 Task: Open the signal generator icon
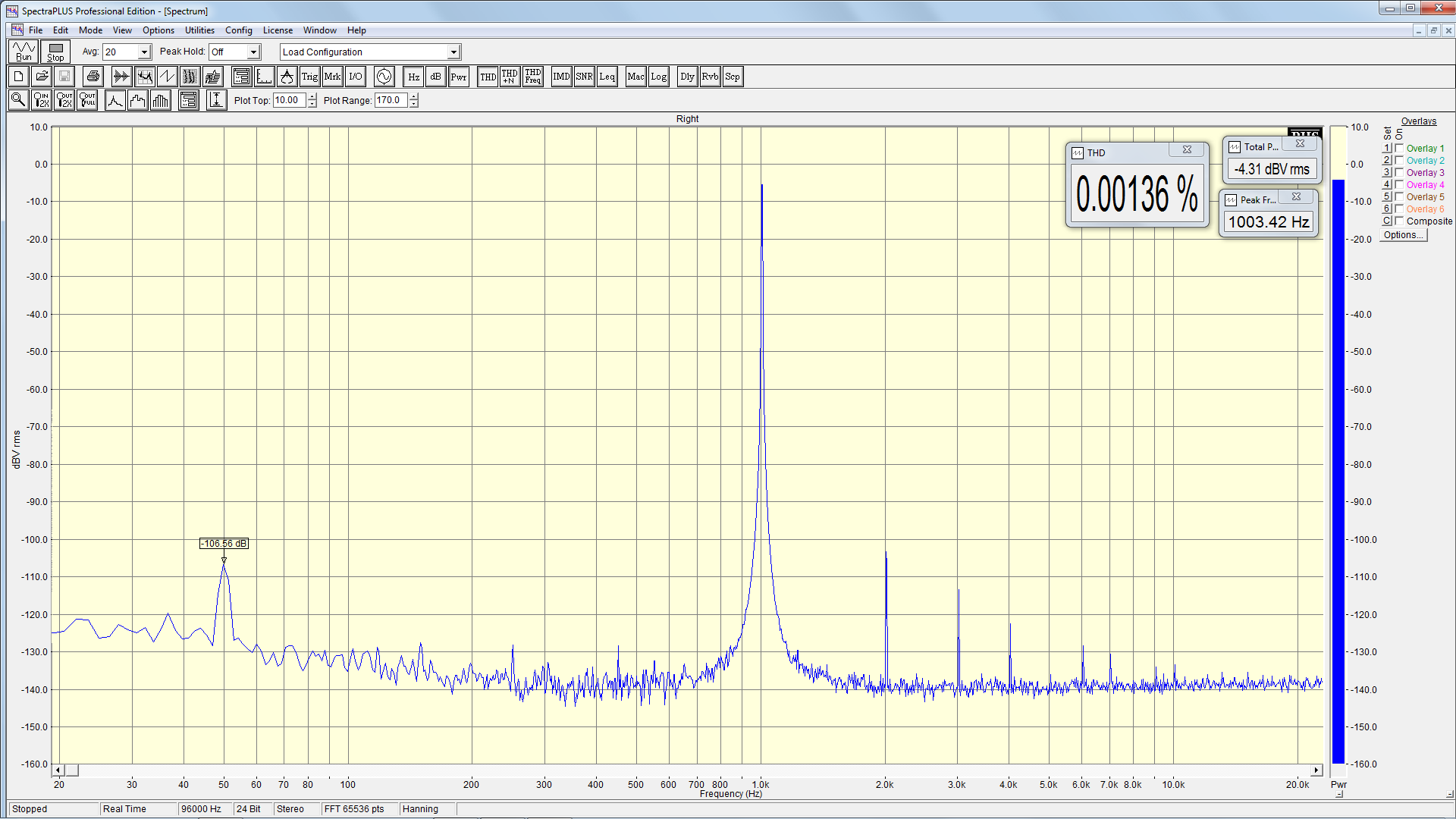coord(384,77)
